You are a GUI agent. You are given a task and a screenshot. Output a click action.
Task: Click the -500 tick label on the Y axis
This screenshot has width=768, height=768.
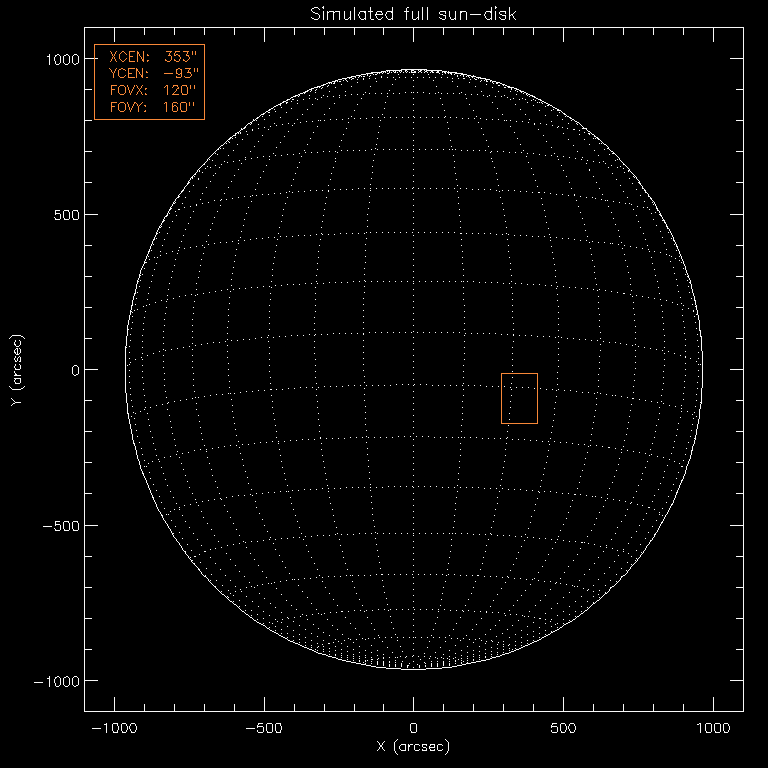pos(60,525)
